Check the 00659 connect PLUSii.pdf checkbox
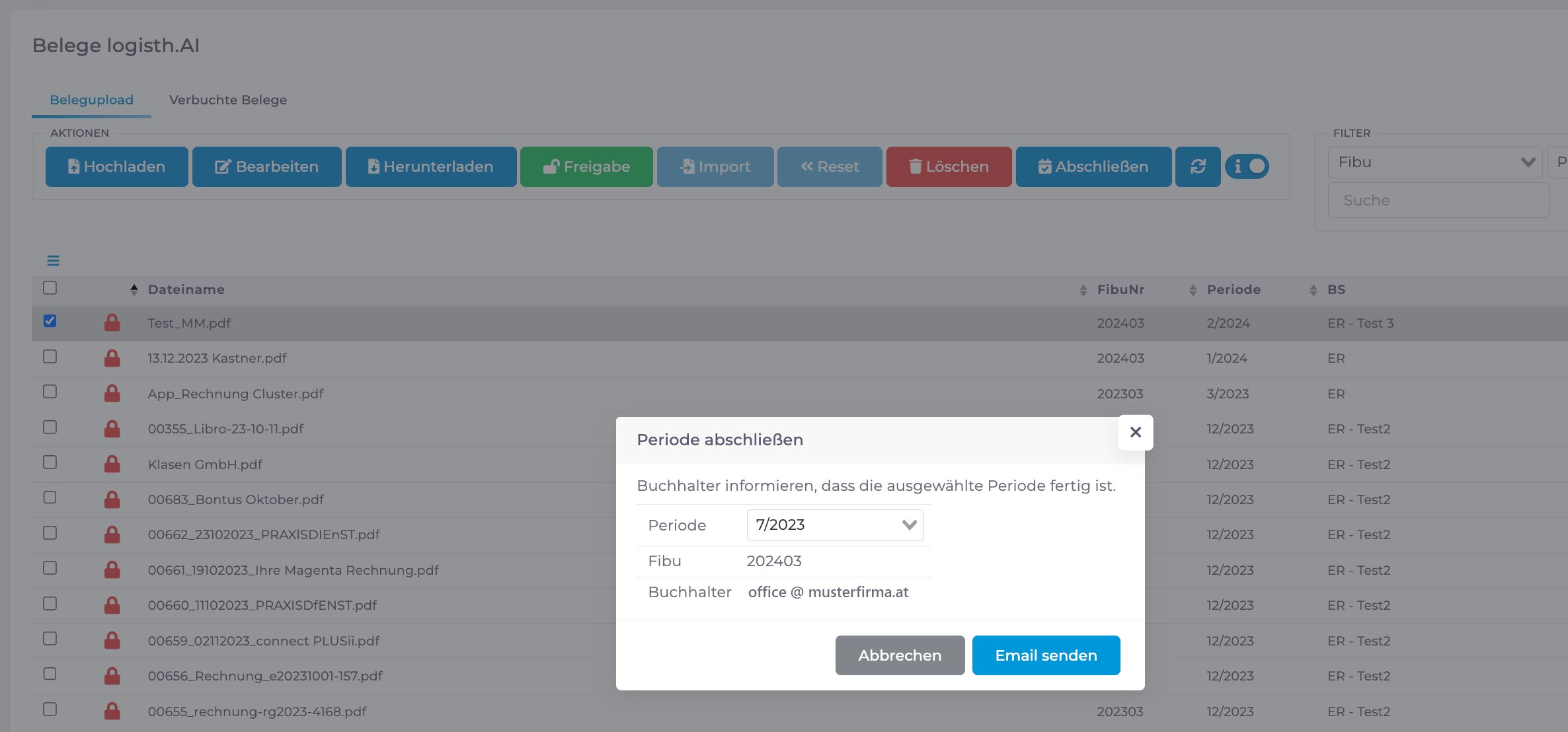The height and width of the screenshot is (732, 1568). [x=50, y=639]
